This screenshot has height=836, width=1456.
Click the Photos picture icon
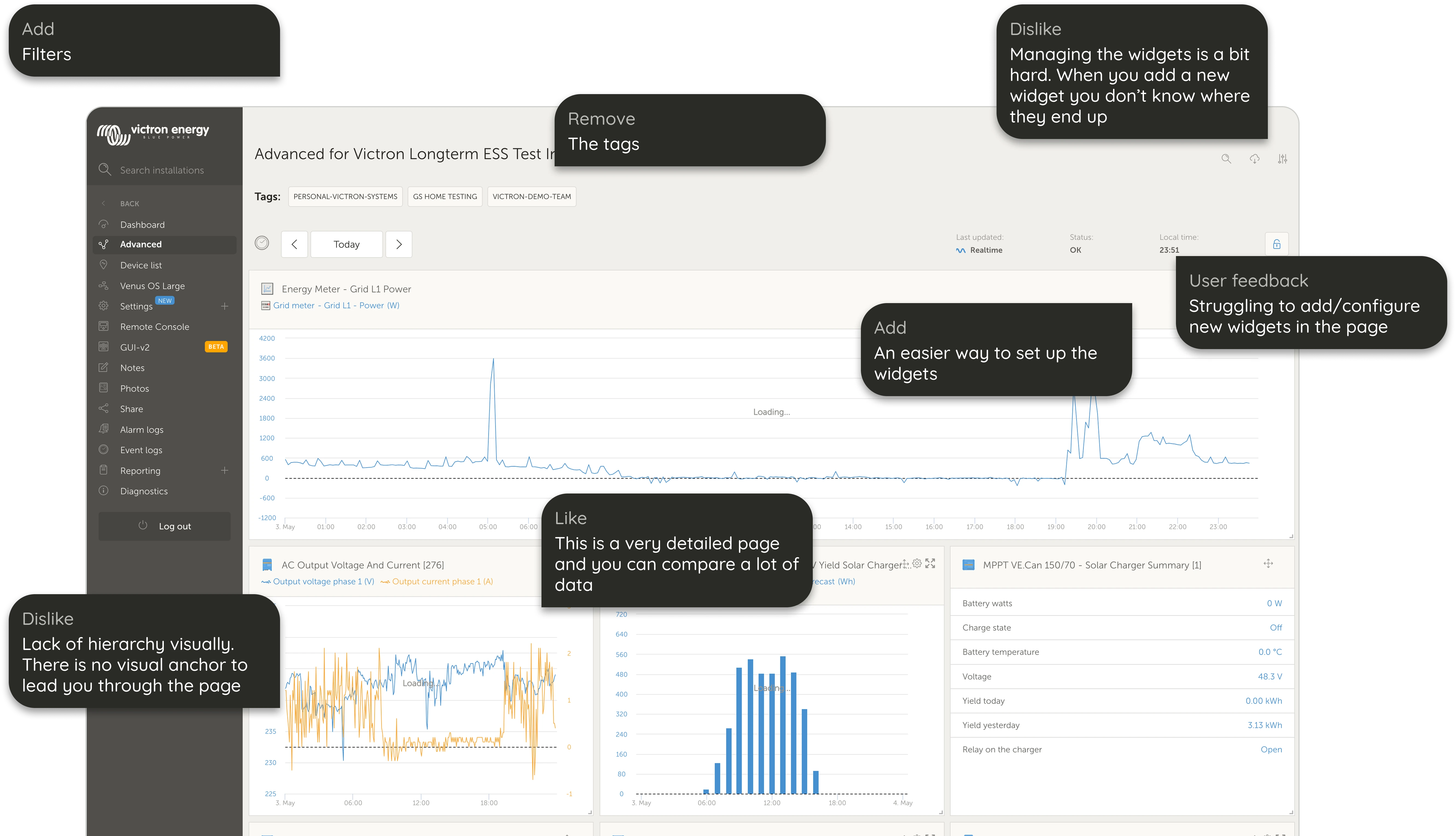(x=104, y=388)
